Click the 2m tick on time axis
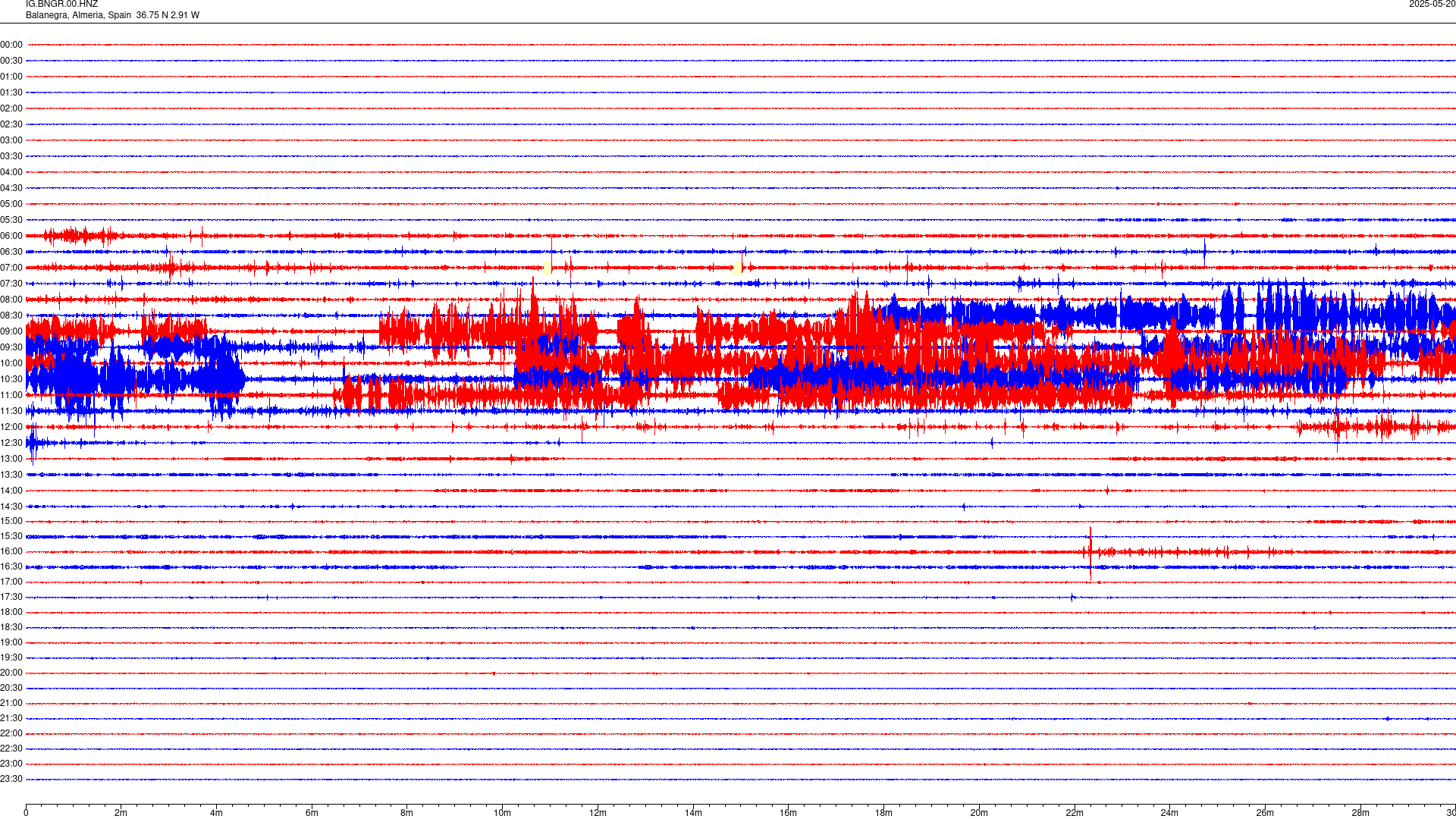Viewport: 1456px width, 819px height. tap(121, 813)
